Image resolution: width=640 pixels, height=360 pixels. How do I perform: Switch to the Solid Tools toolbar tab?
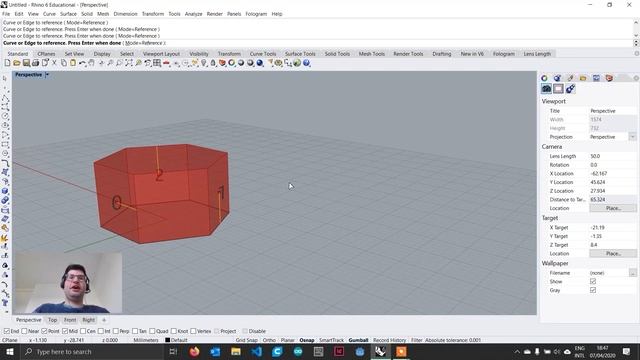tap(337, 54)
